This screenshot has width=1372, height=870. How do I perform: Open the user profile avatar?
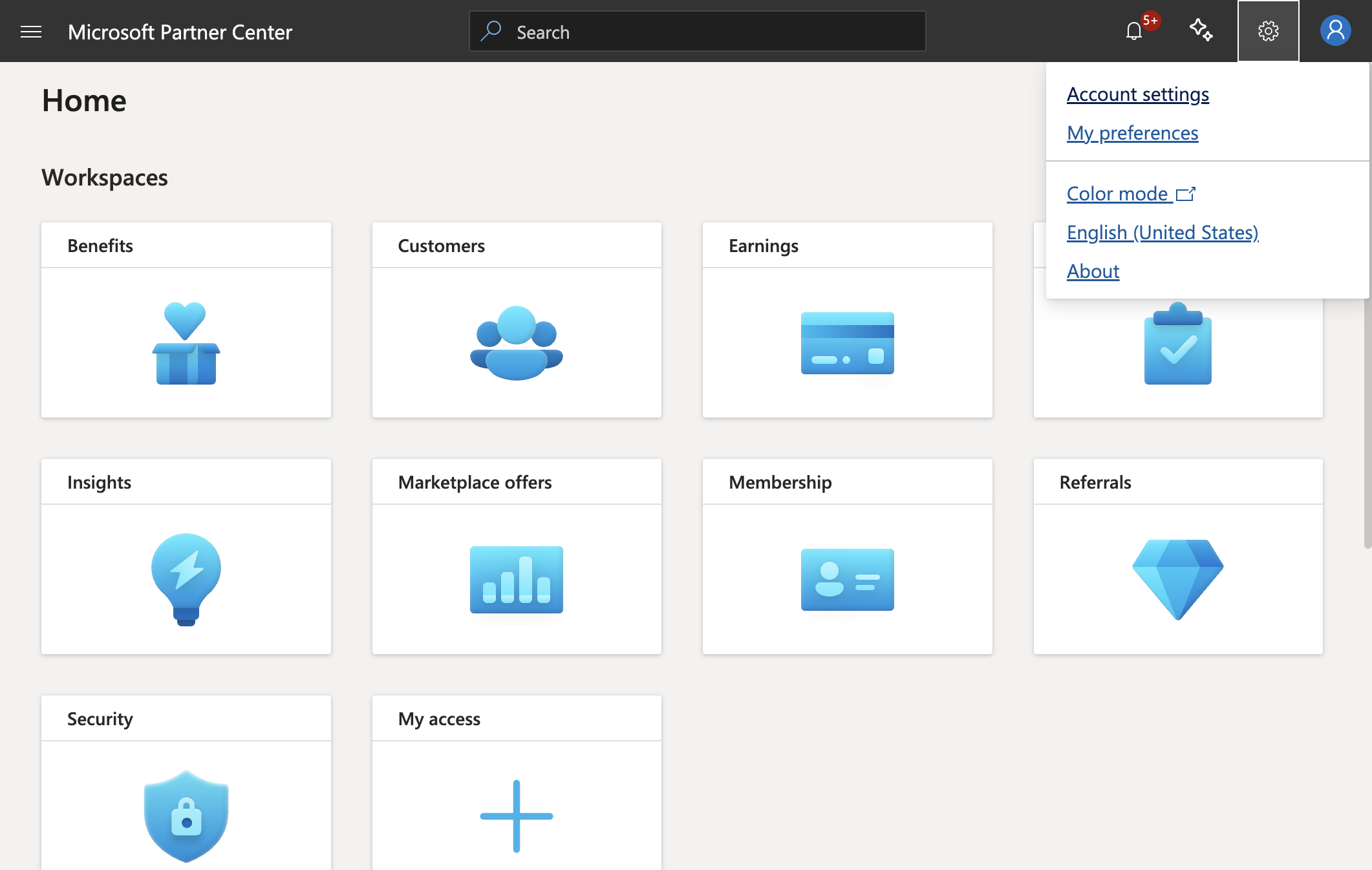coord(1336,31)
